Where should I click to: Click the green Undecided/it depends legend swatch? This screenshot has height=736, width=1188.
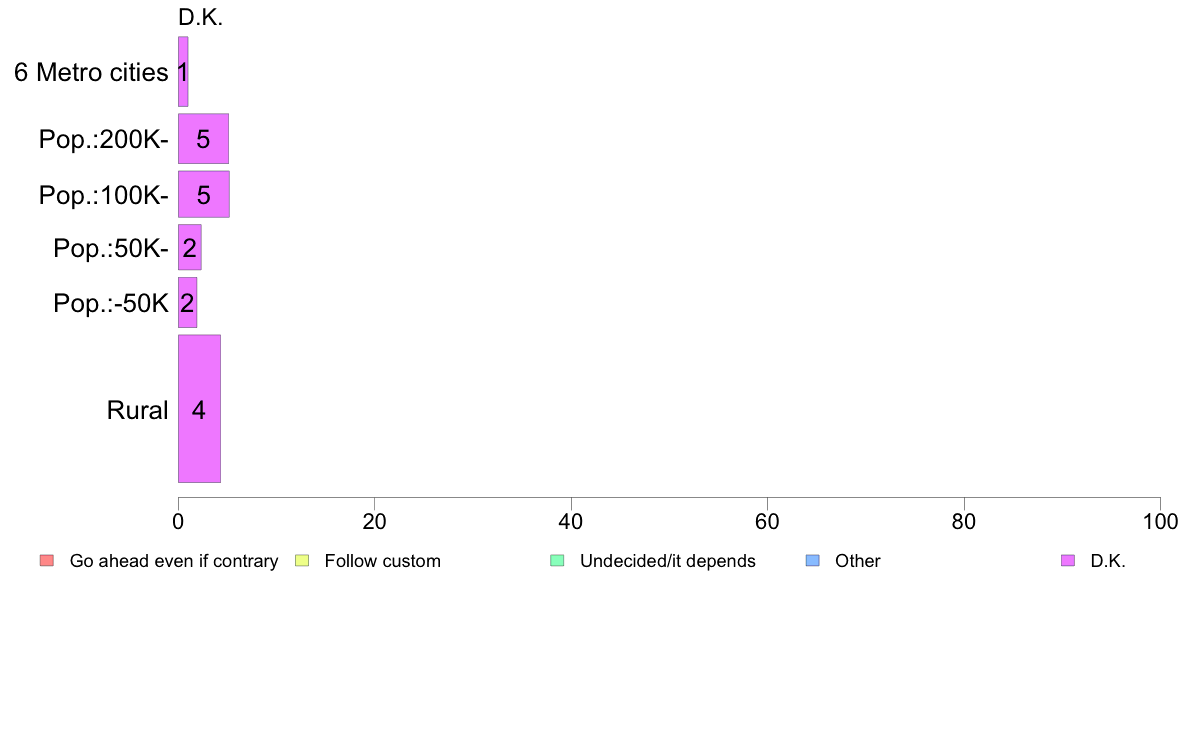(x=557, y=561)
